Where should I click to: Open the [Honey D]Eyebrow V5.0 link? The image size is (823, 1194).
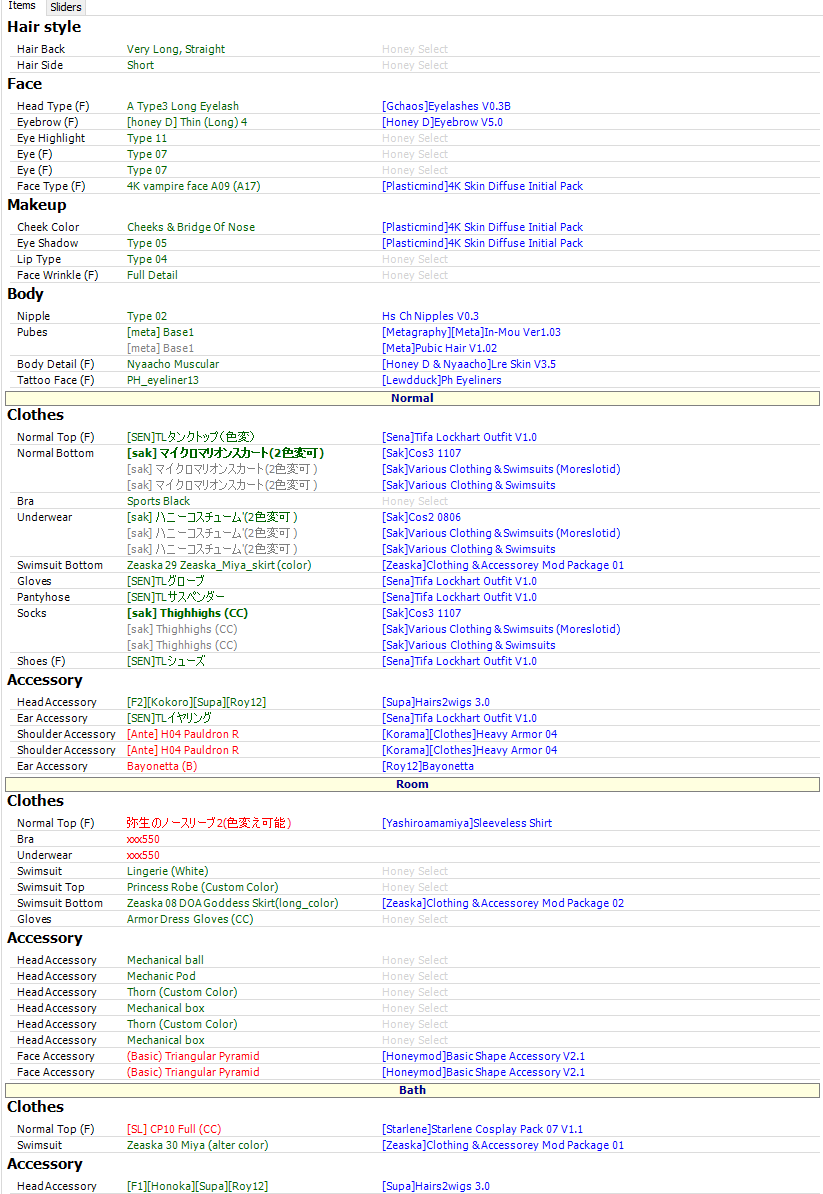tap(442, 123)
